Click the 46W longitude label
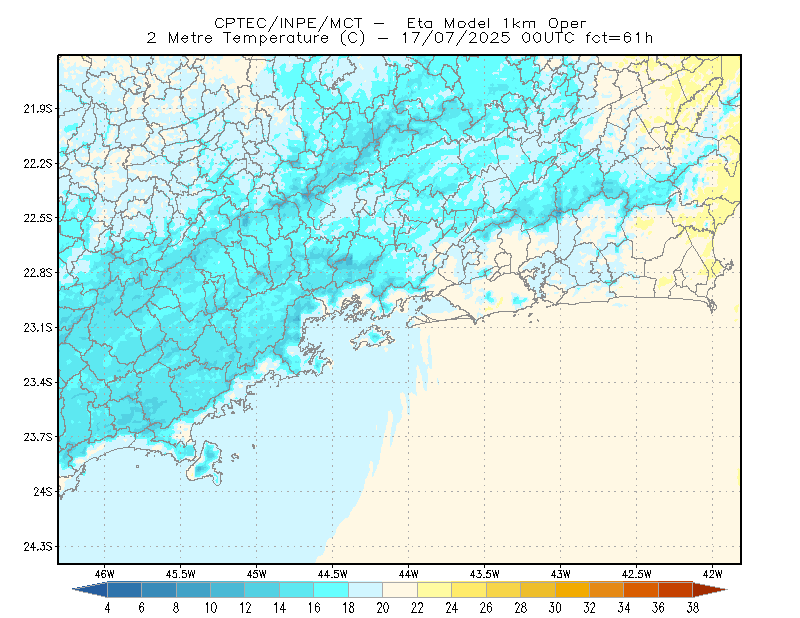Image resolution: width=800 pixels, height=618 pixels. coord(105,574)
